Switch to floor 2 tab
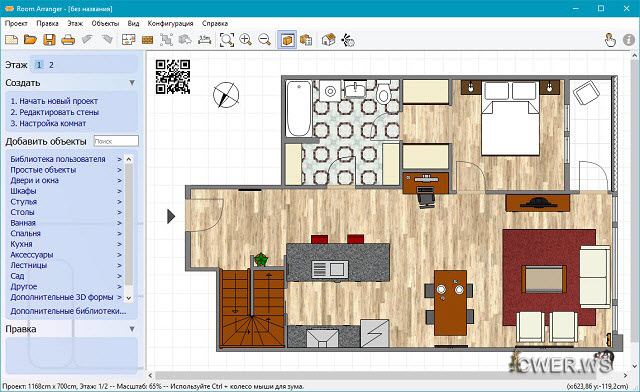This screenshot has height=392, width=640. tap(51, 65)
